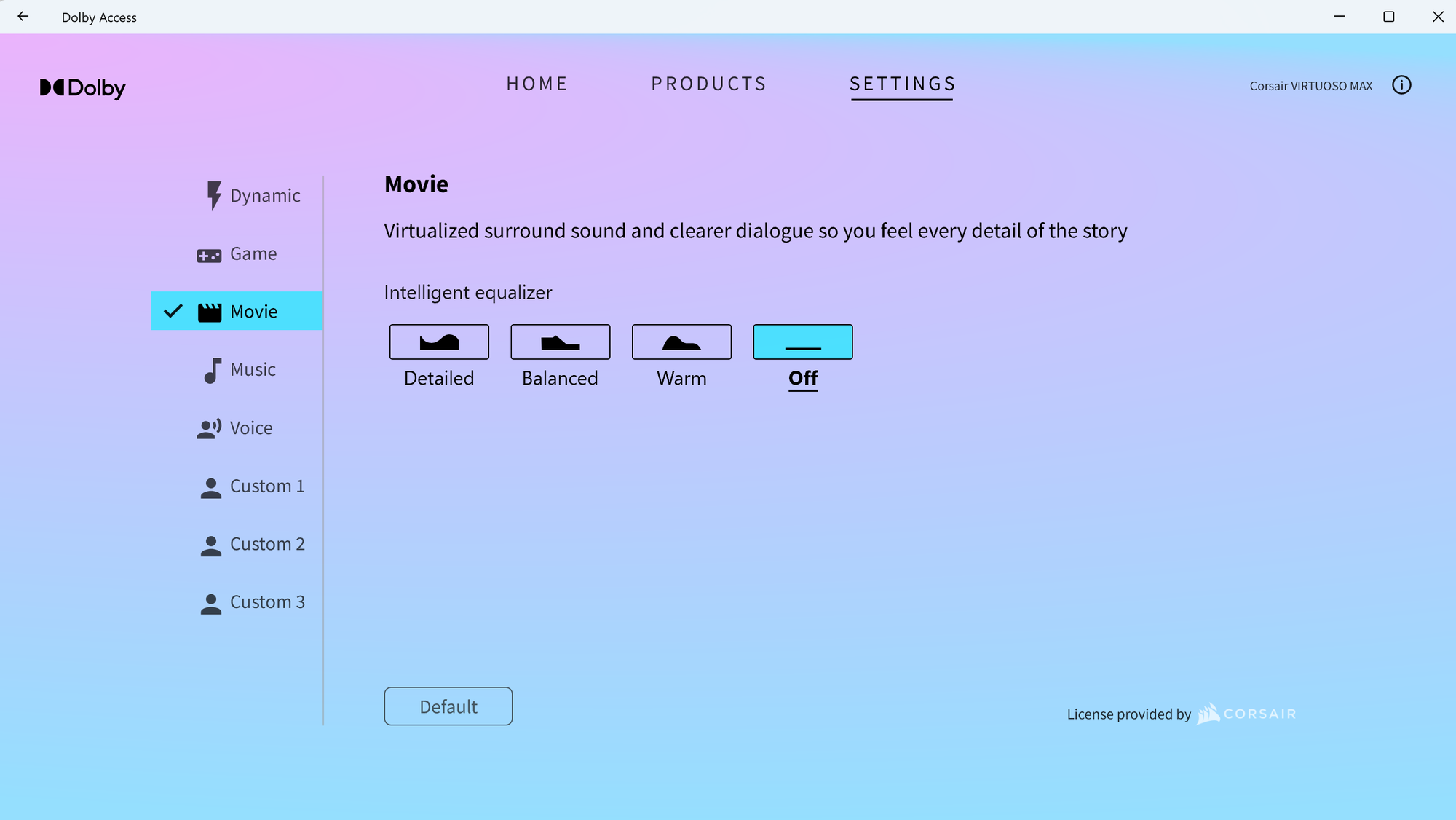1456x820 pixels.
Task: Click the Movie clapperboard icon
Action: [210, 312]
